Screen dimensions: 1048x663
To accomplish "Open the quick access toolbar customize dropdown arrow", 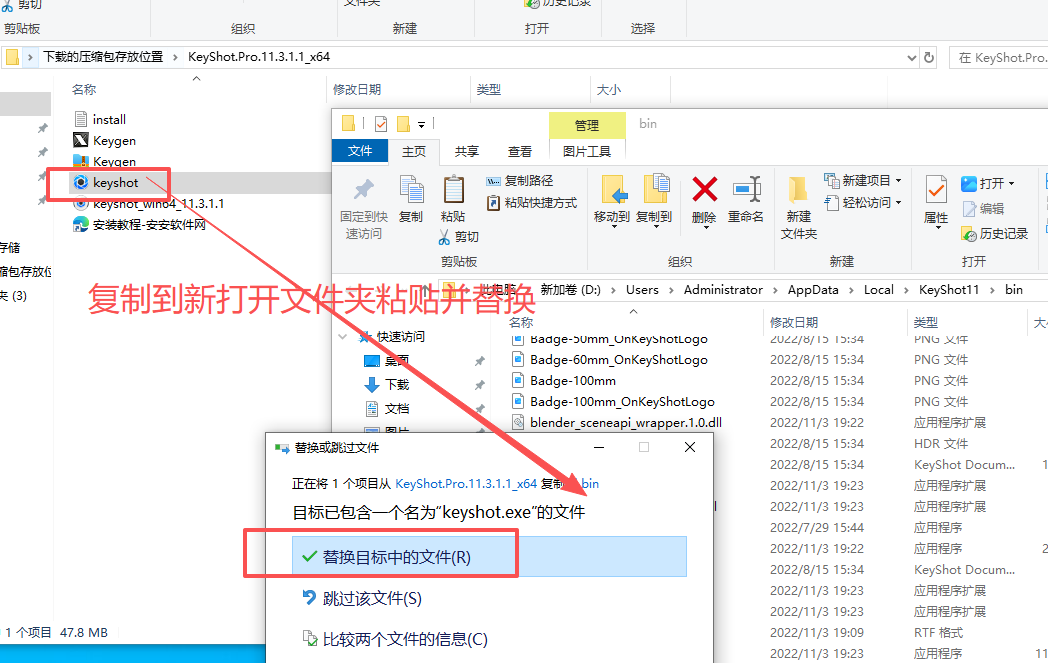I will pos(421,124).
